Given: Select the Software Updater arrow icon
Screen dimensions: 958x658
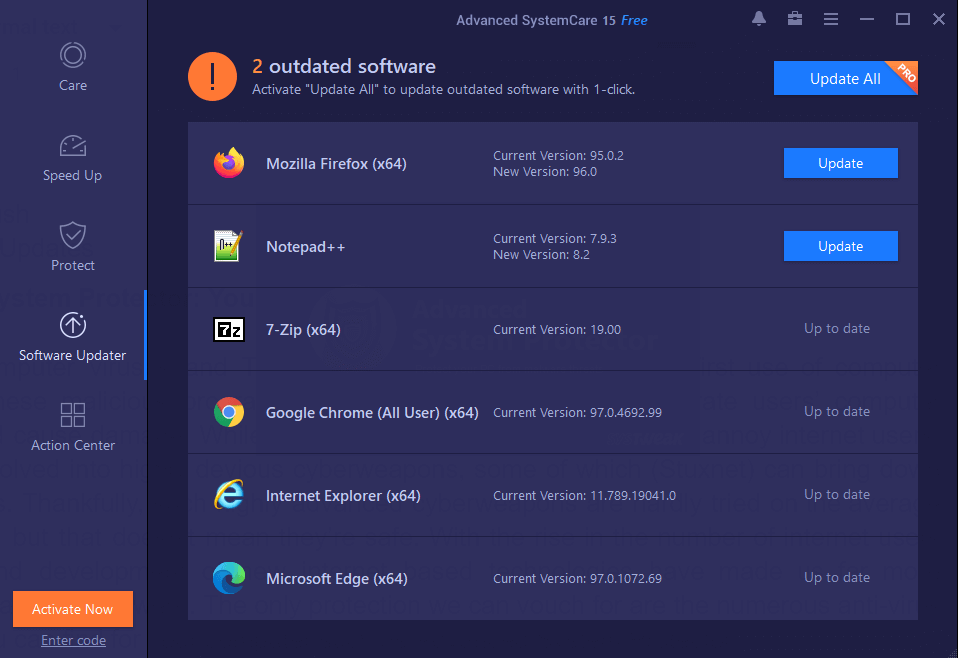Looking at the screenshot, I should point(73,325).
